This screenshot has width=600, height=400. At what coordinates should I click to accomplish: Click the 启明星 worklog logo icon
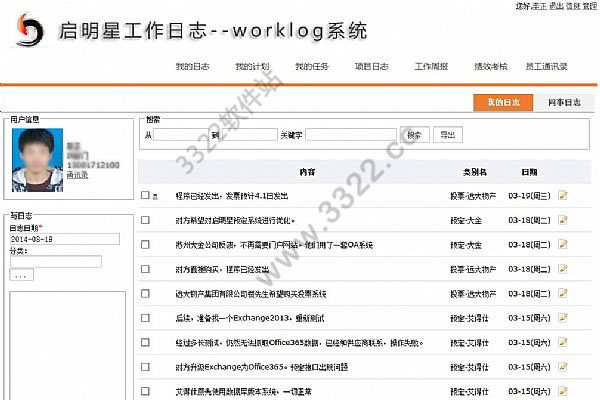pos(29,30)
